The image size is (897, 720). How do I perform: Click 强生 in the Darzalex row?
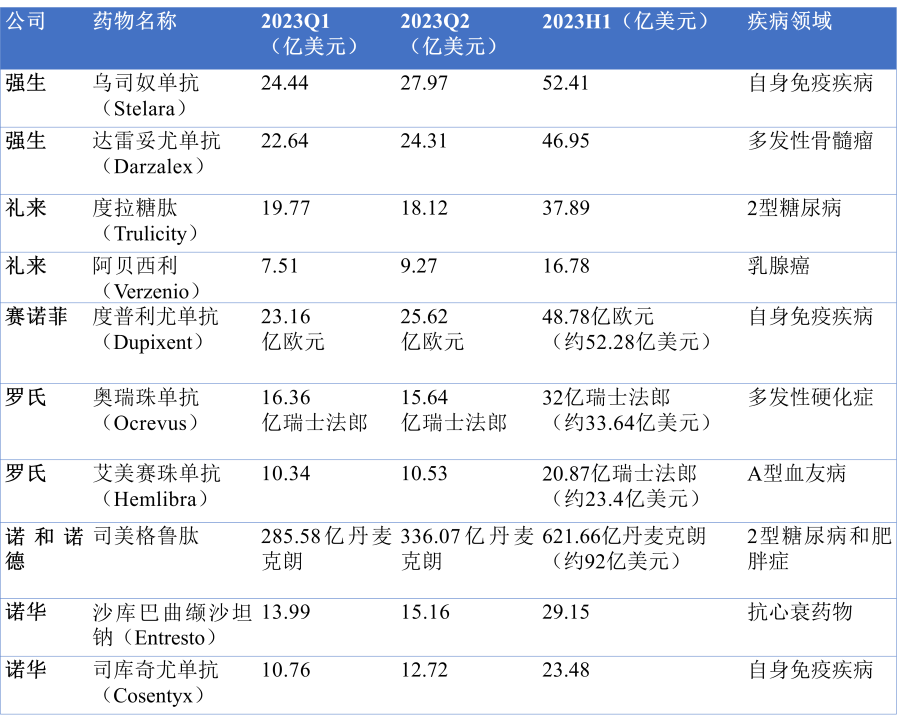click(x=26, y=141)
